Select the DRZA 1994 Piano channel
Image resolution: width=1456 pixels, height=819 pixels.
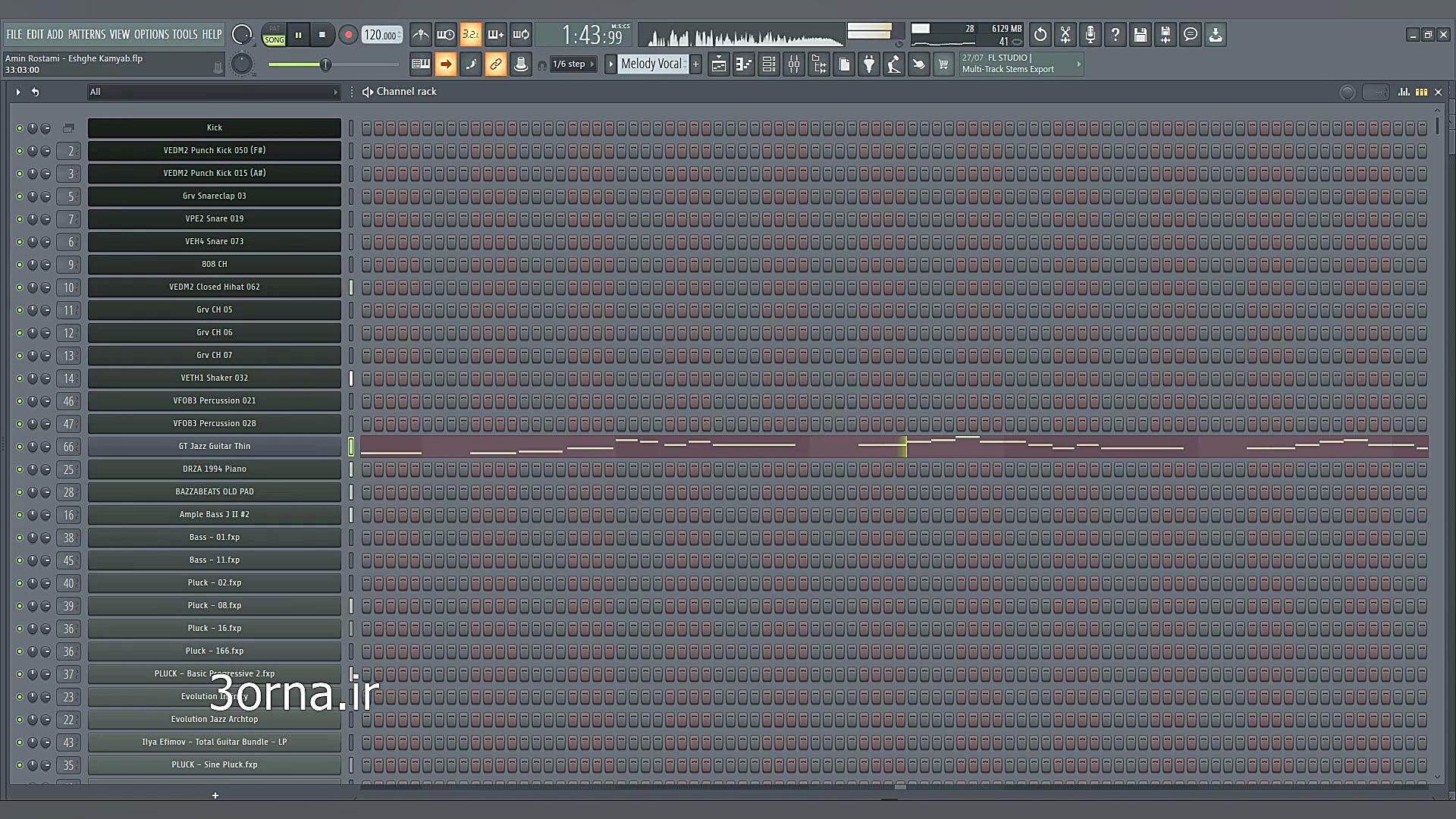[214, 469]
